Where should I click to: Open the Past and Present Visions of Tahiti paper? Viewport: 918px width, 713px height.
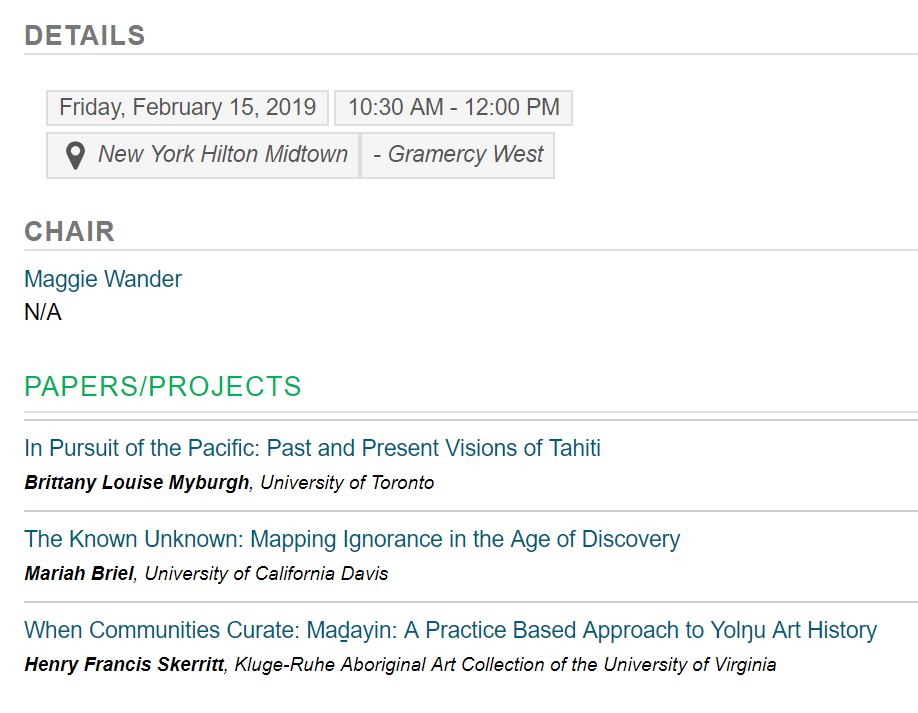[x=312, y=448]
